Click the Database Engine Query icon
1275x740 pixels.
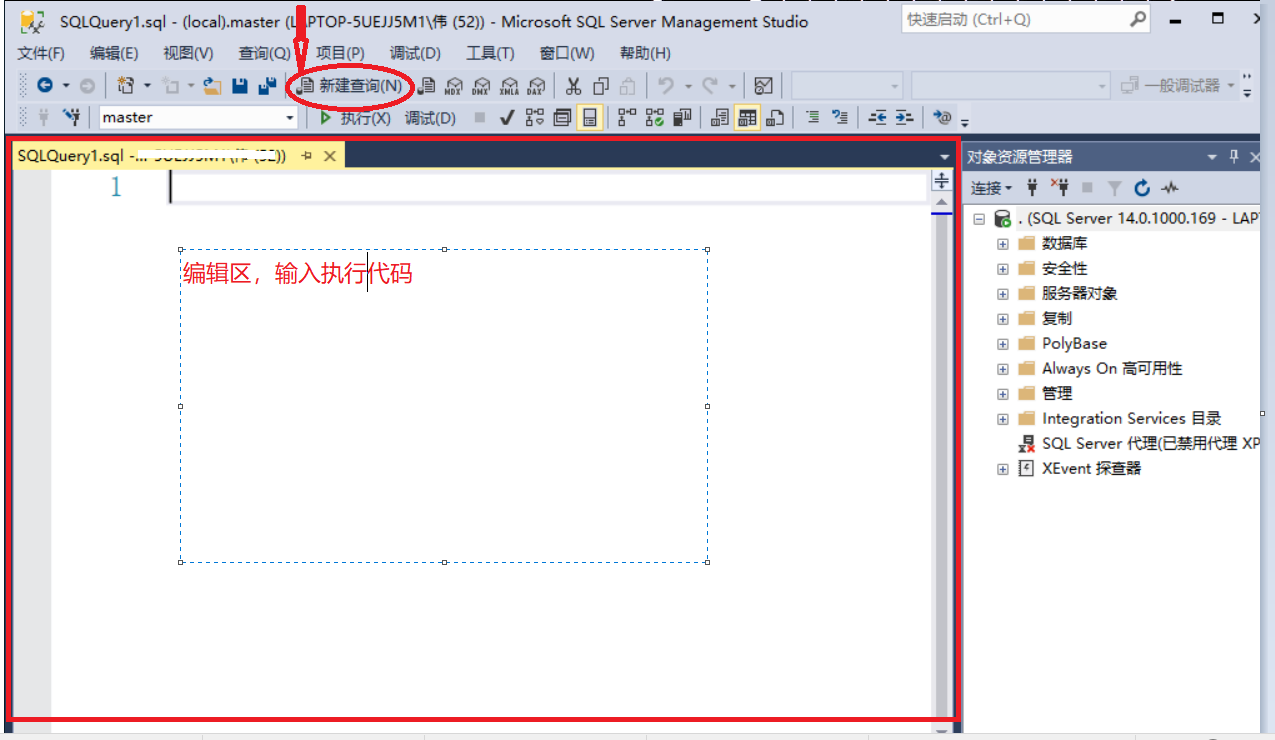[x=427, y=86]
